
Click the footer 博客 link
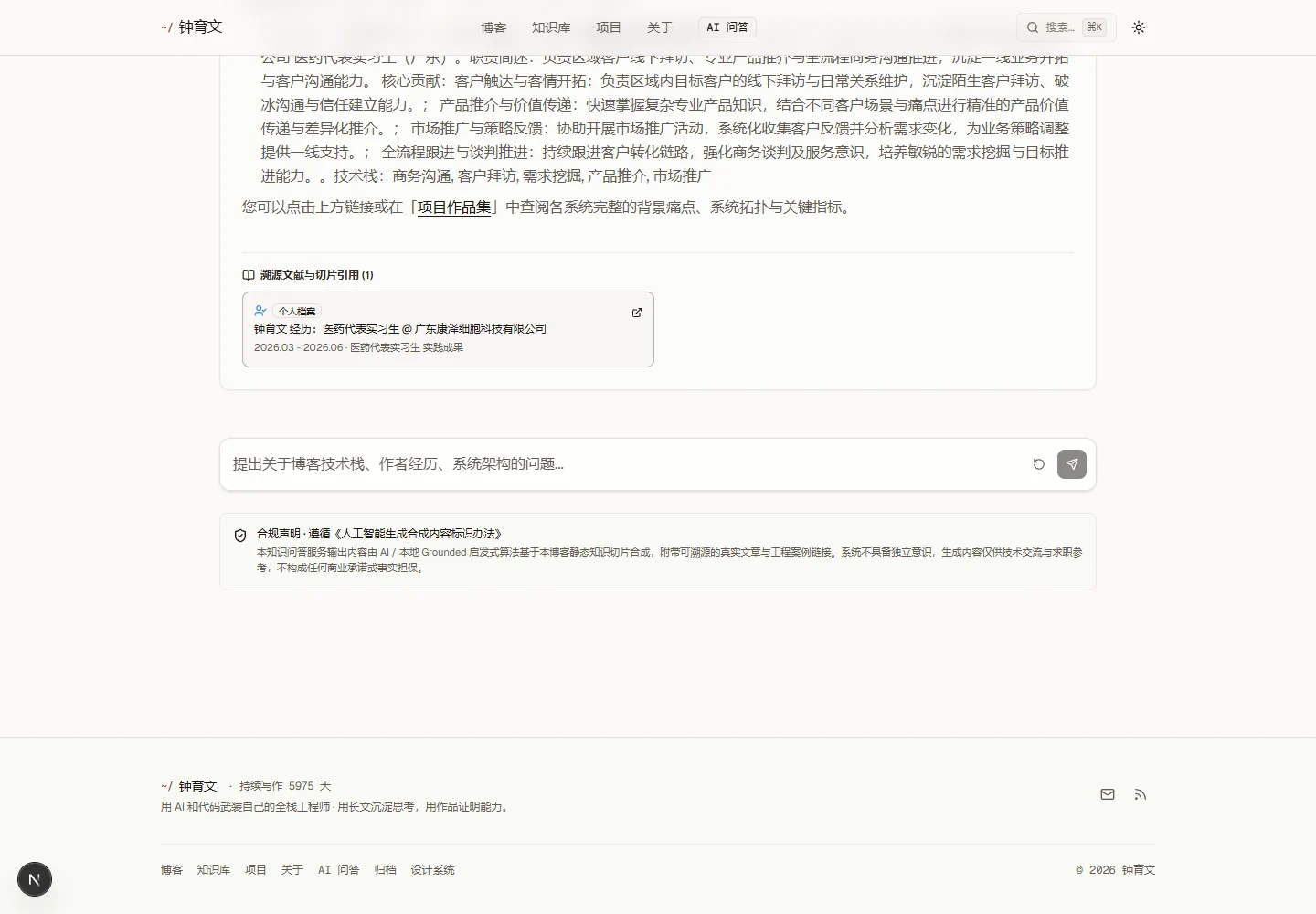[172, 870]
